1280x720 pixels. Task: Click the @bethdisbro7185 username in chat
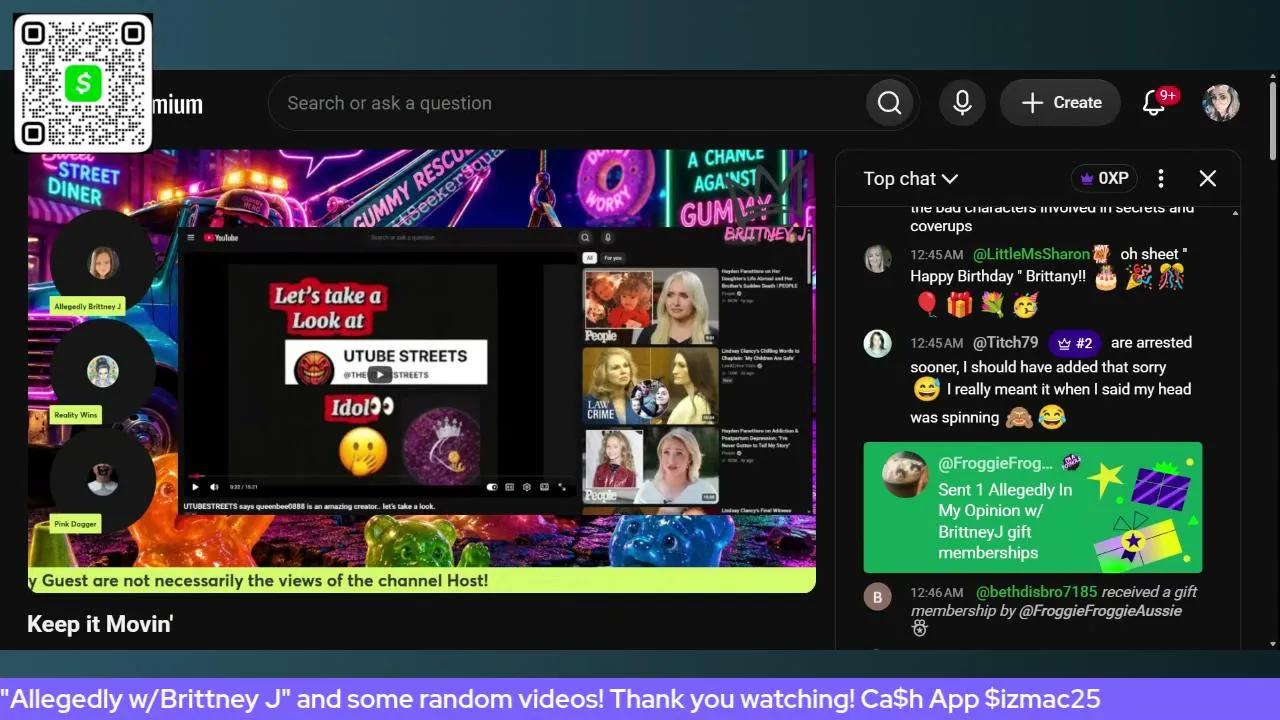pyautogui.click(x=1036, y=592)
